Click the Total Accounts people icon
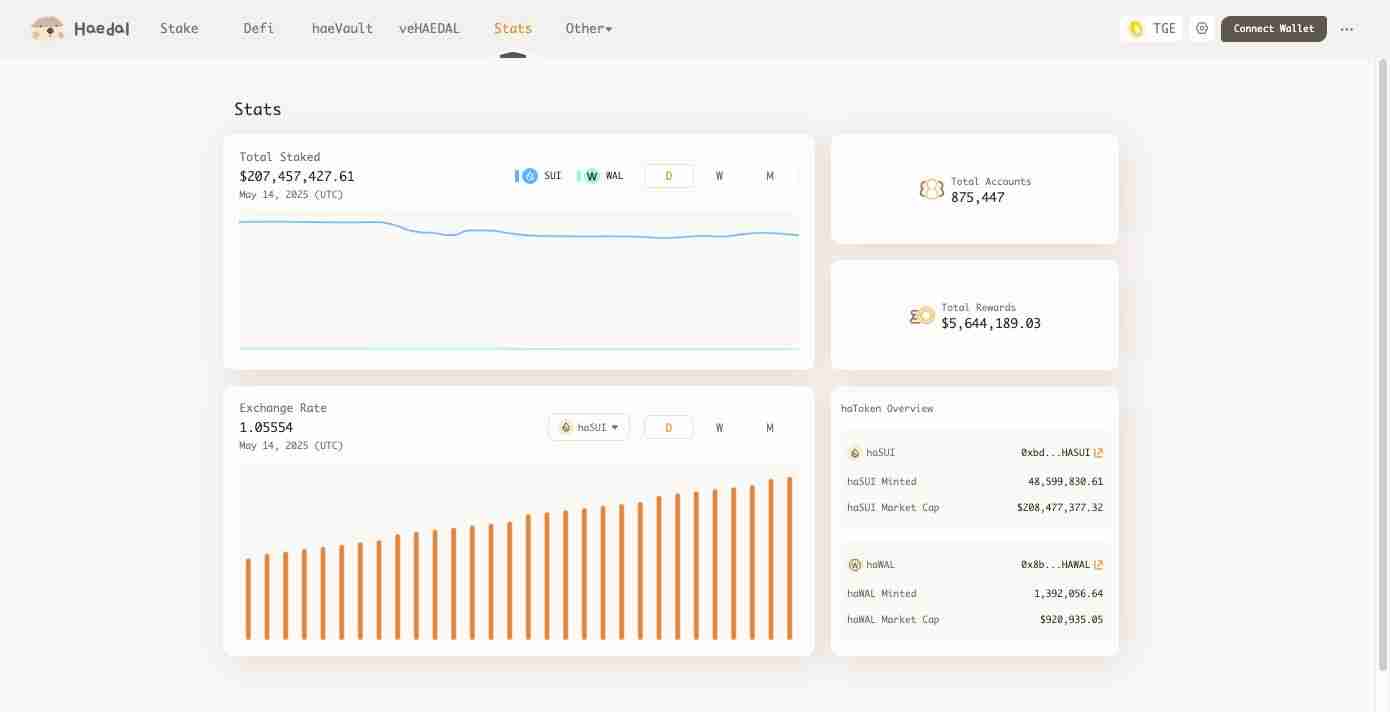Viewport: 1390px width, 712px height. 931,189
